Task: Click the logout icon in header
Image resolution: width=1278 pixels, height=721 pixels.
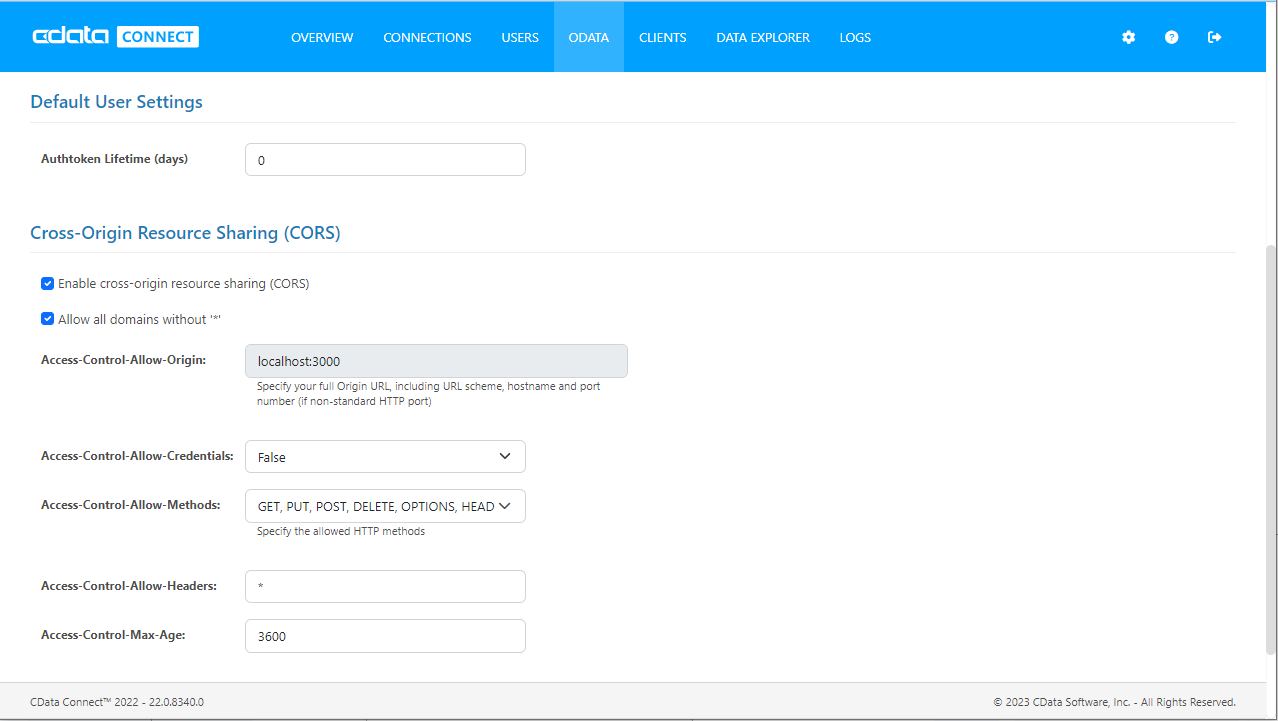Action: (x=1214, y=37)
